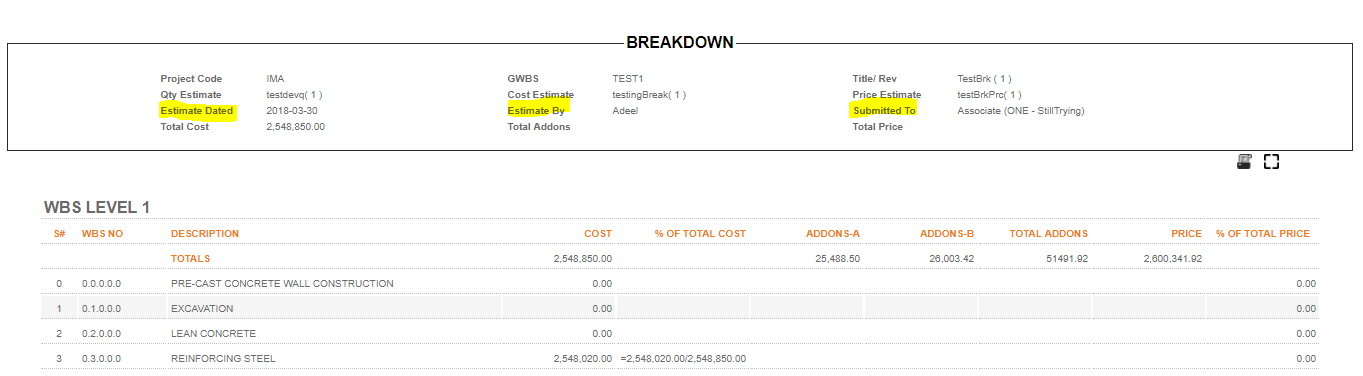The height and width of the screenshot is (376, 1363).
Task: Click the highlighted Submitted To label
Action: [x=884, y=111]
